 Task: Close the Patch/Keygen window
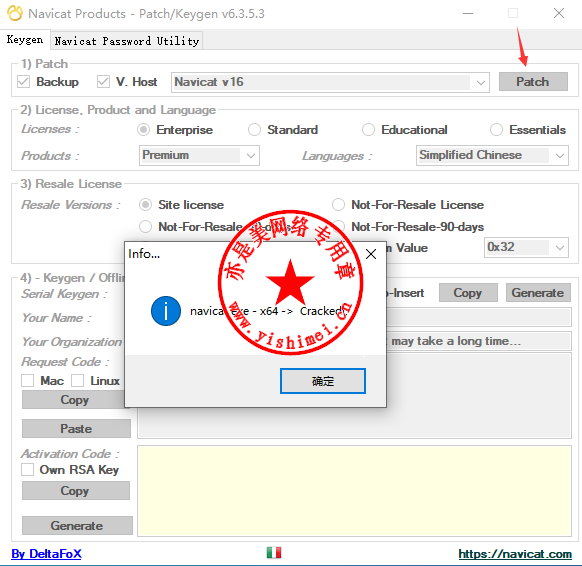559,14
